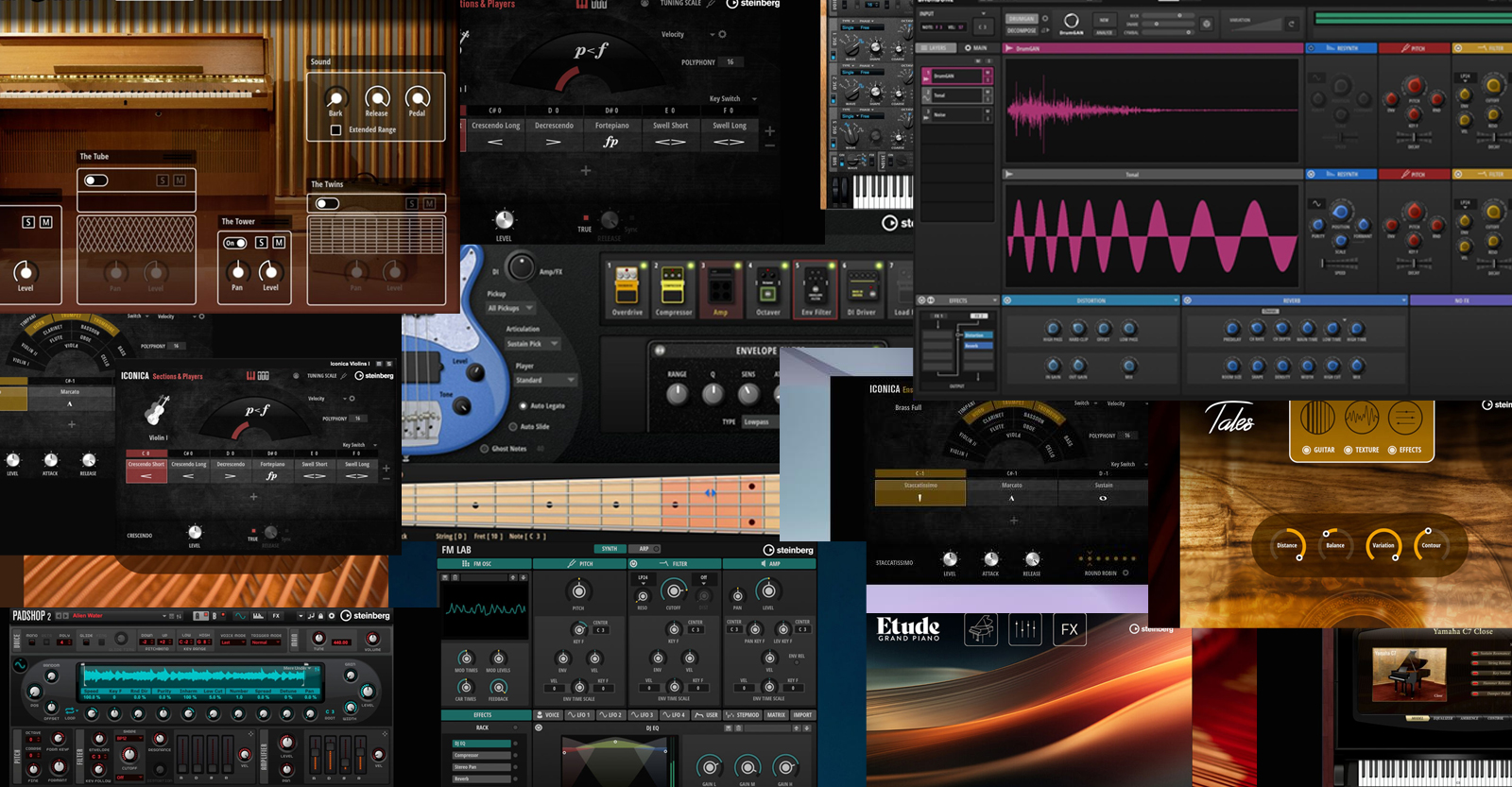Screen dimensions: 1512x787
Task: Select the Overdrive pedal in slot 1
Action: point(627,289)
